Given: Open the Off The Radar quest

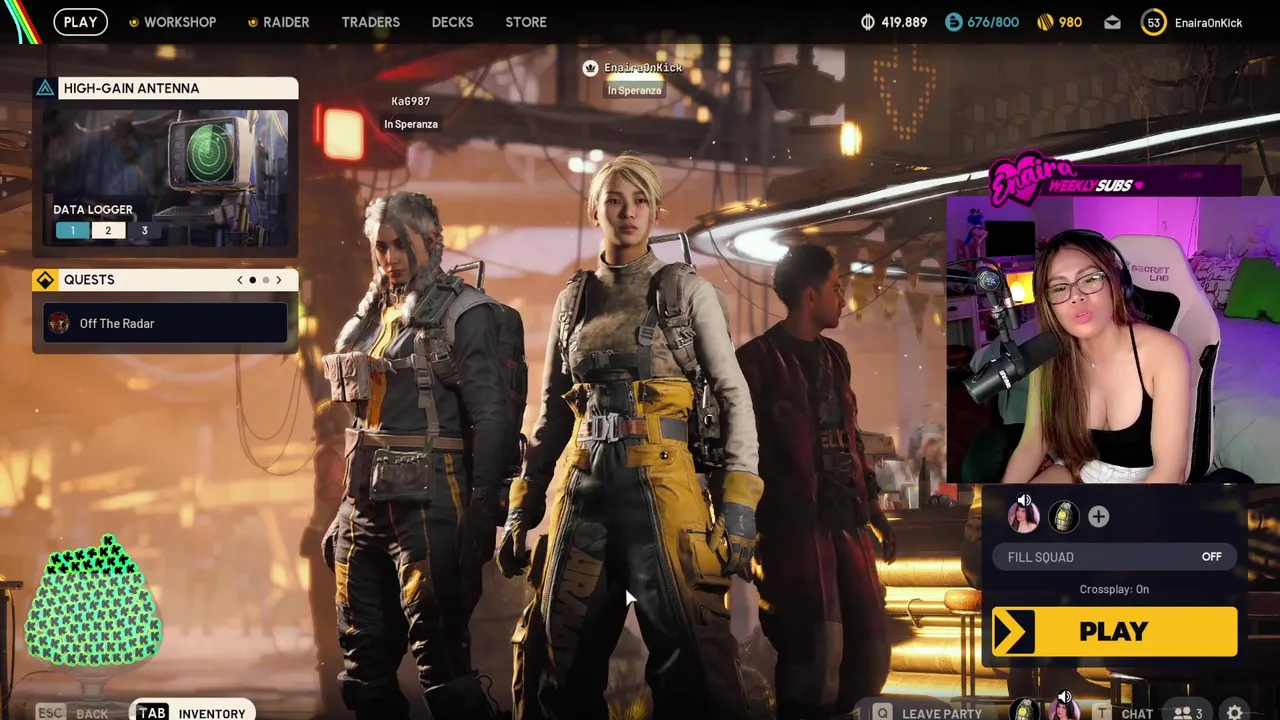Looking at the screenshot, I should (x=165, y=323).
